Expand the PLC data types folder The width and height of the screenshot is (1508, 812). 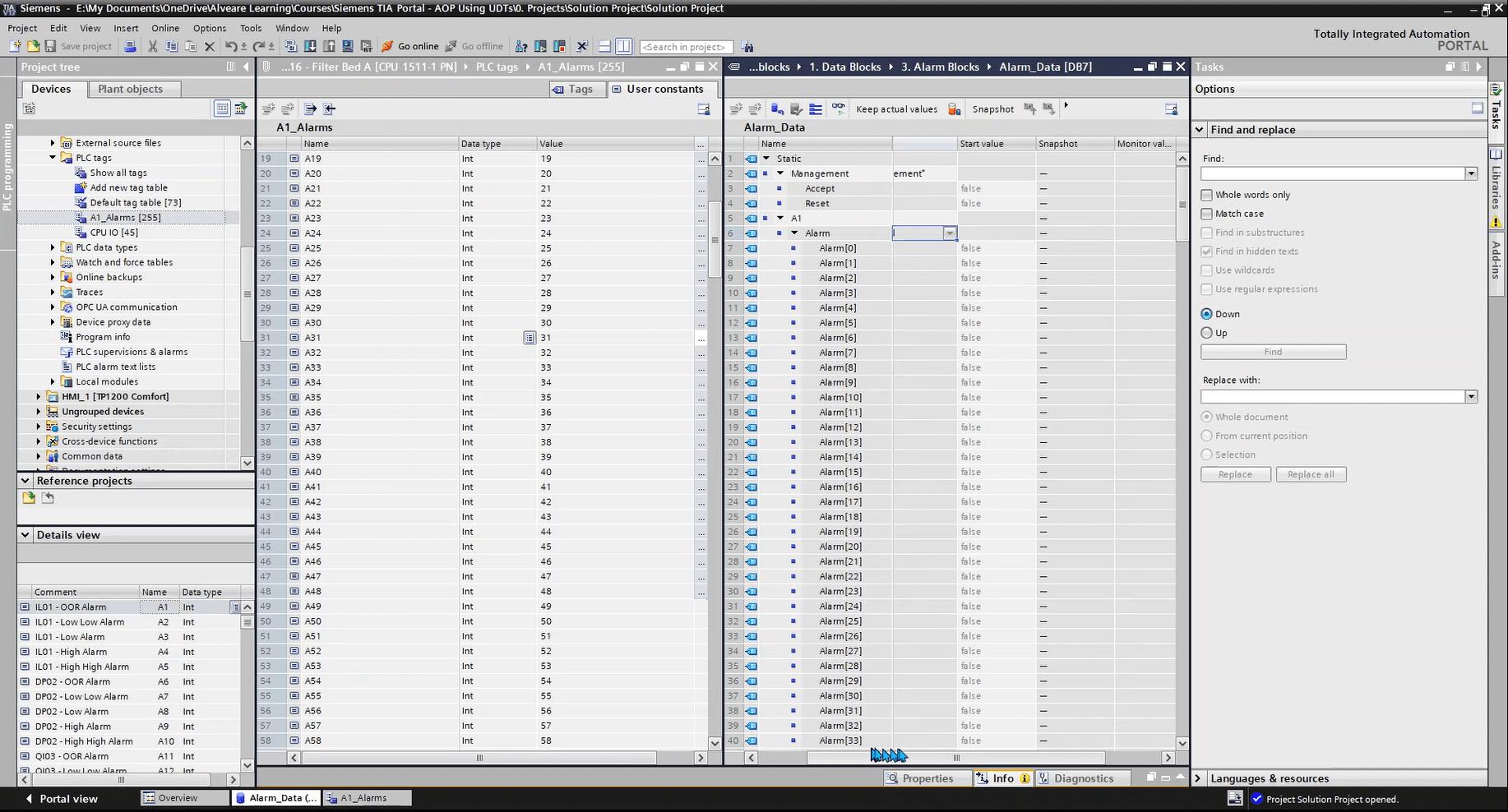click(53, 247)
